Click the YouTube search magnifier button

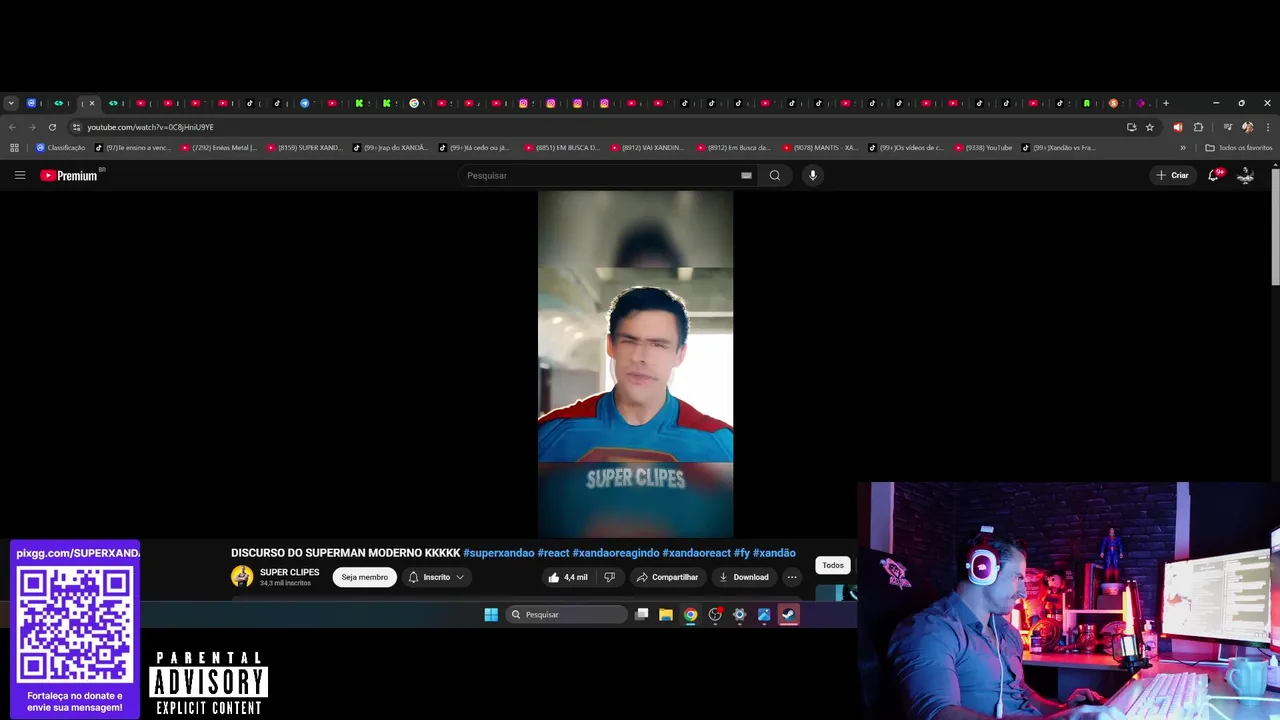pyautogui.click(x=774, y=175)
